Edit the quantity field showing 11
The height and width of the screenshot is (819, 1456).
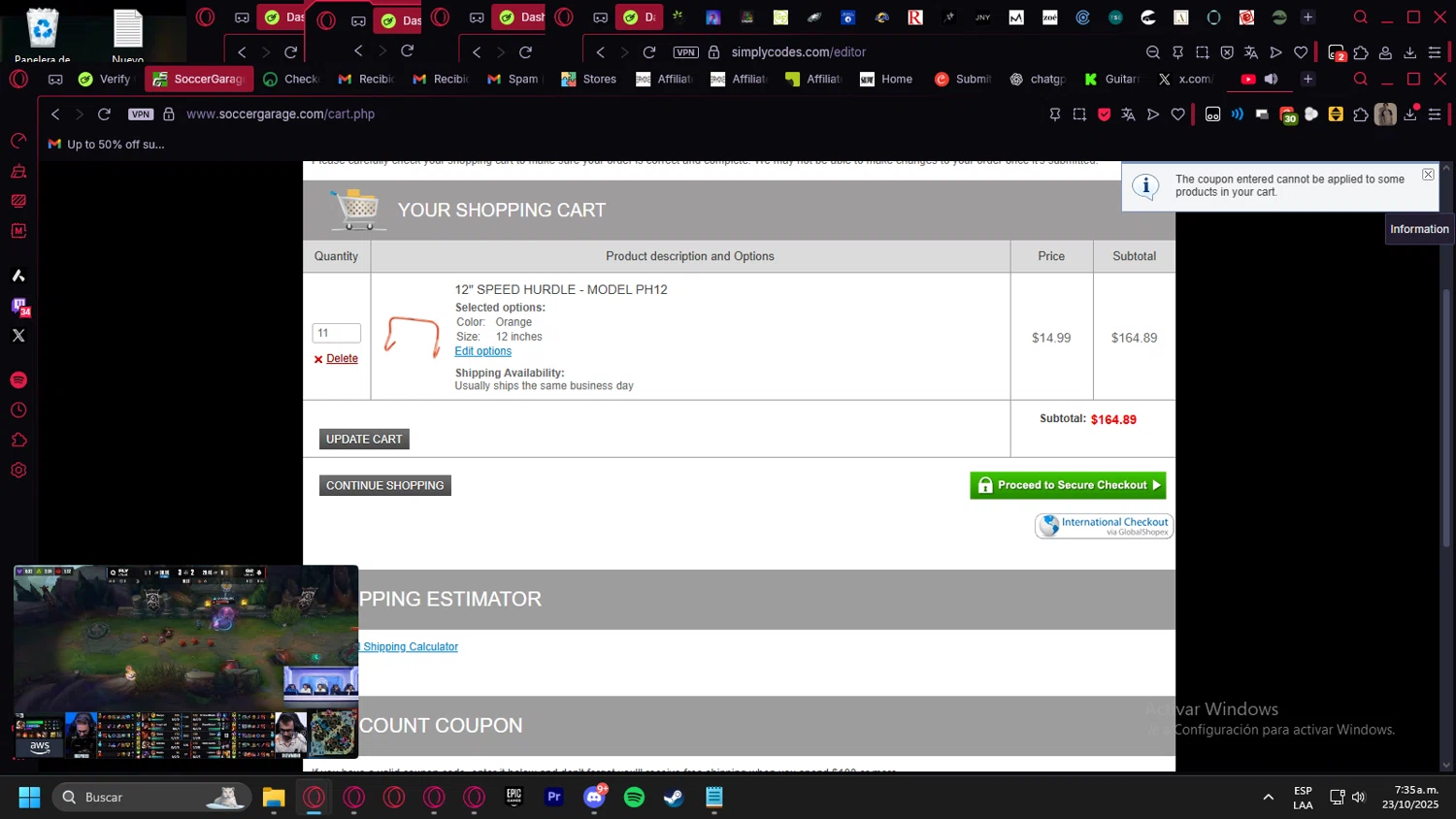click(337, 333)
